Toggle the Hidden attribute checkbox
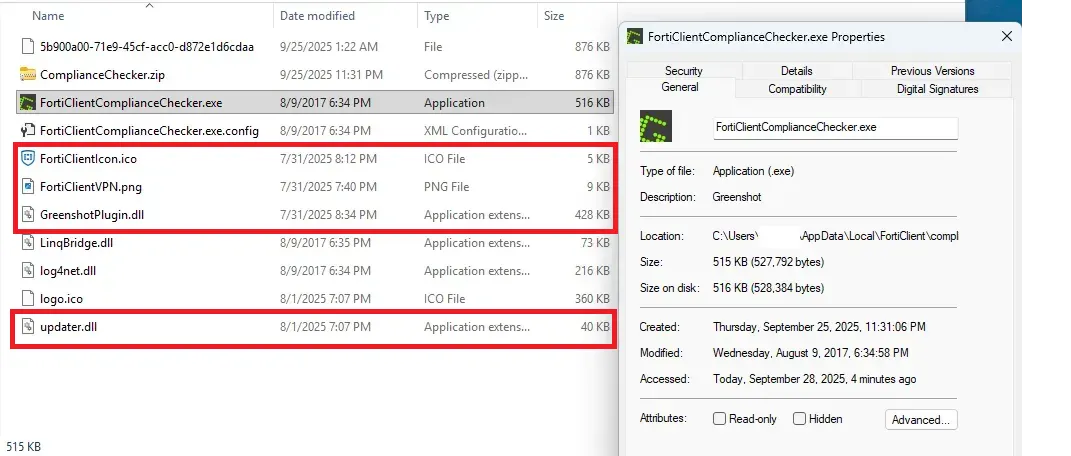Image resolution: width=1071 pixels, height=456 pixels. (x=799, y=419)
